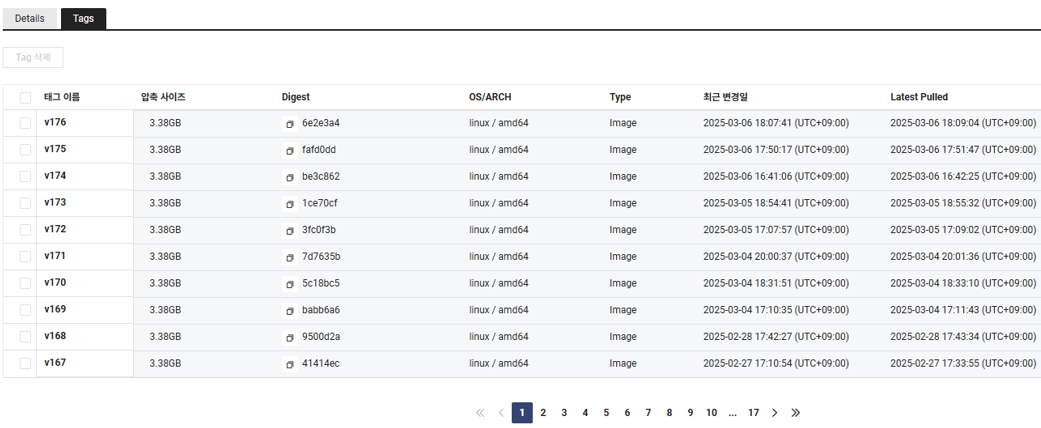Go to page 2
Viewport: 1041px width, 428px height.
[542, 413]
